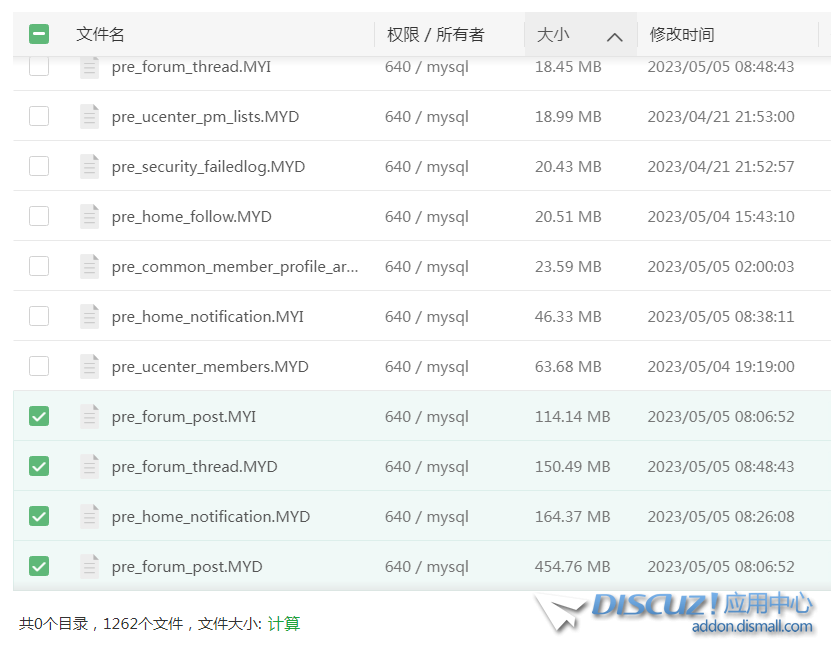Uncheck the selected pre_forum_post.MYI row
The image size is (831, 652).
[39, 416]
